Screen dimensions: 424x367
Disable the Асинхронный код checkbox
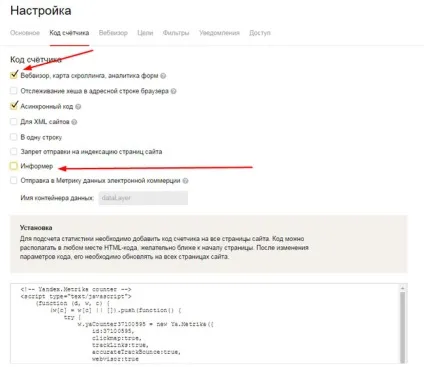pyautogui.click(x=14, y=106)
